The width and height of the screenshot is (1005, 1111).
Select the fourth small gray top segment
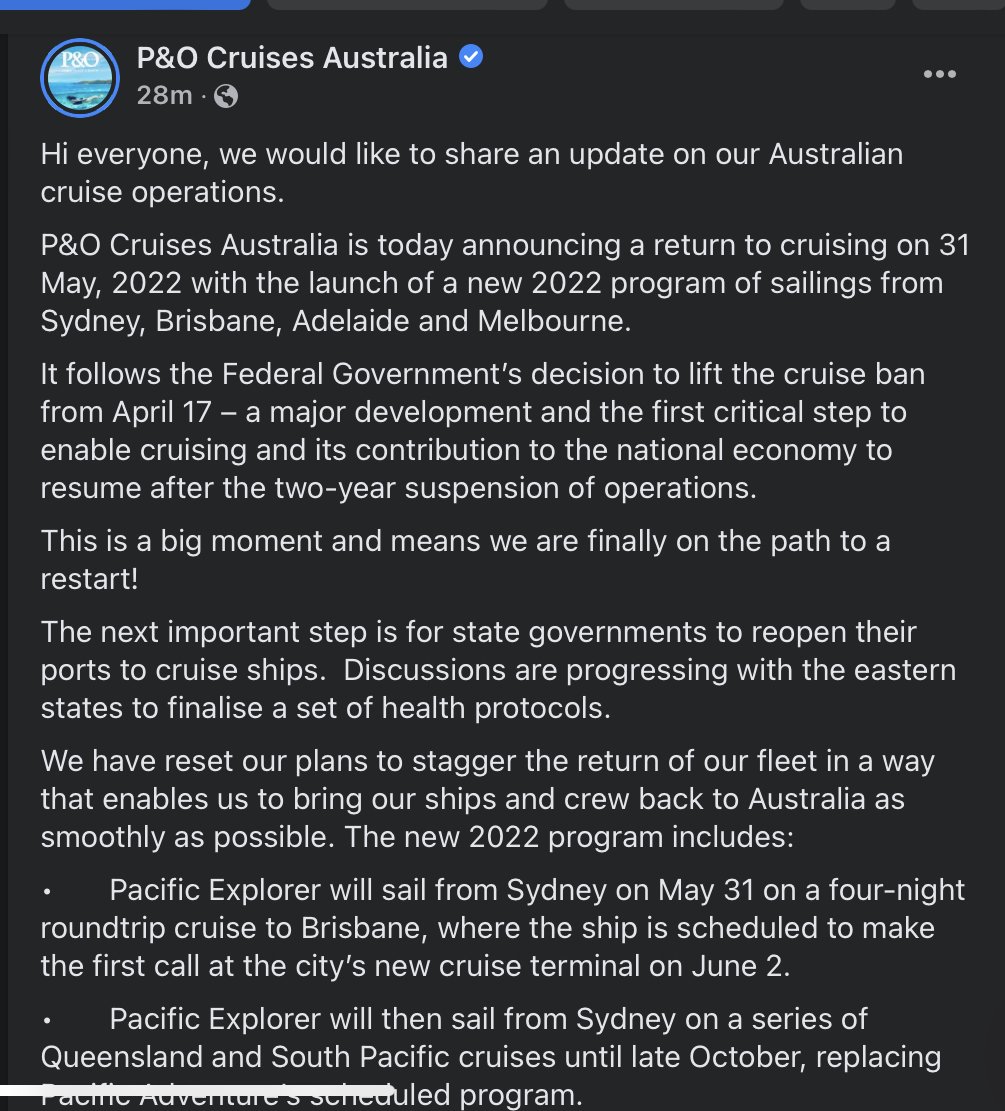click(x=848, y=4)
